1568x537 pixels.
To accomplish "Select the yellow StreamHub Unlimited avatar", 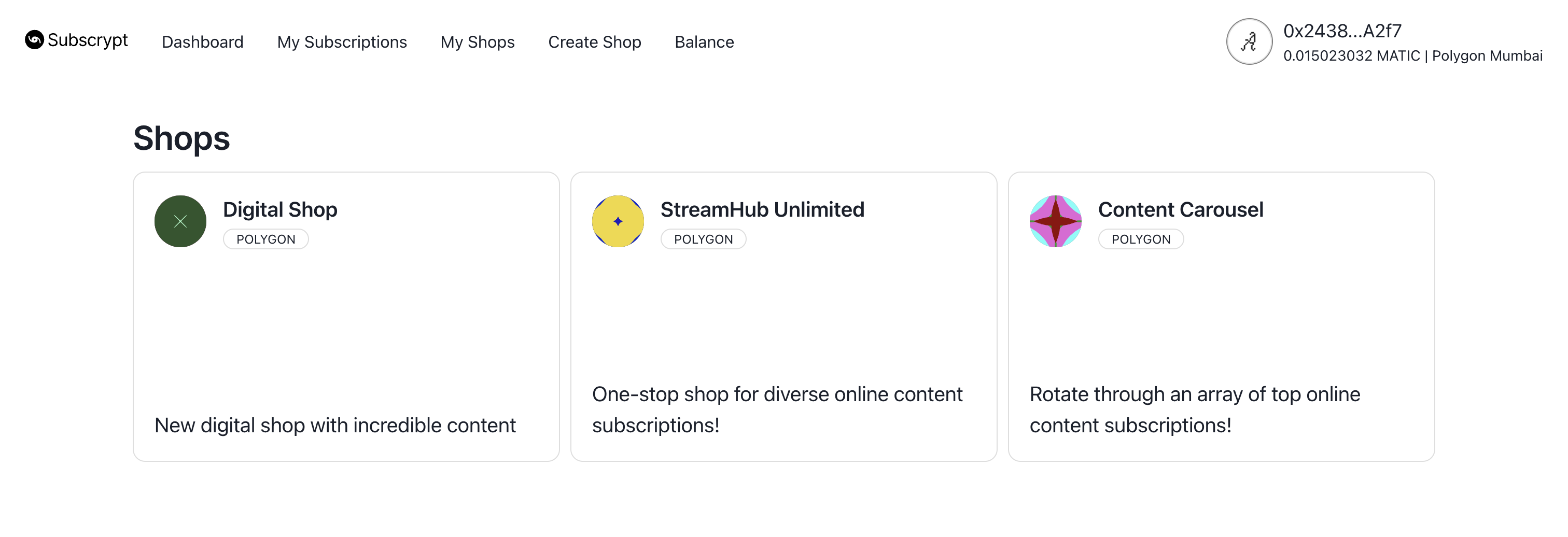I will pos(618,221).
